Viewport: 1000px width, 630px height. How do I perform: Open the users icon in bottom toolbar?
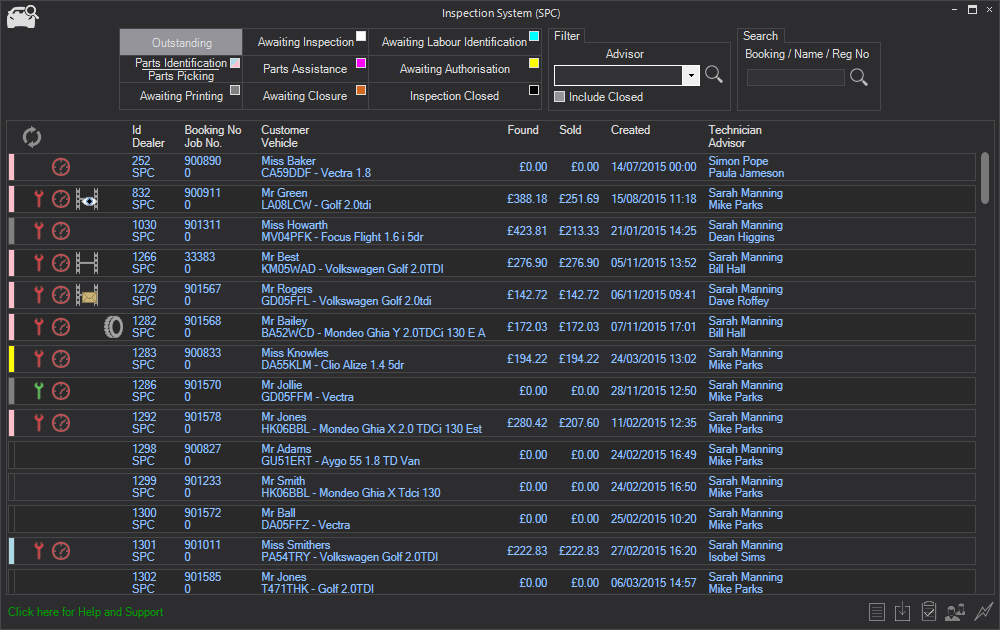(x=955, y=611)
